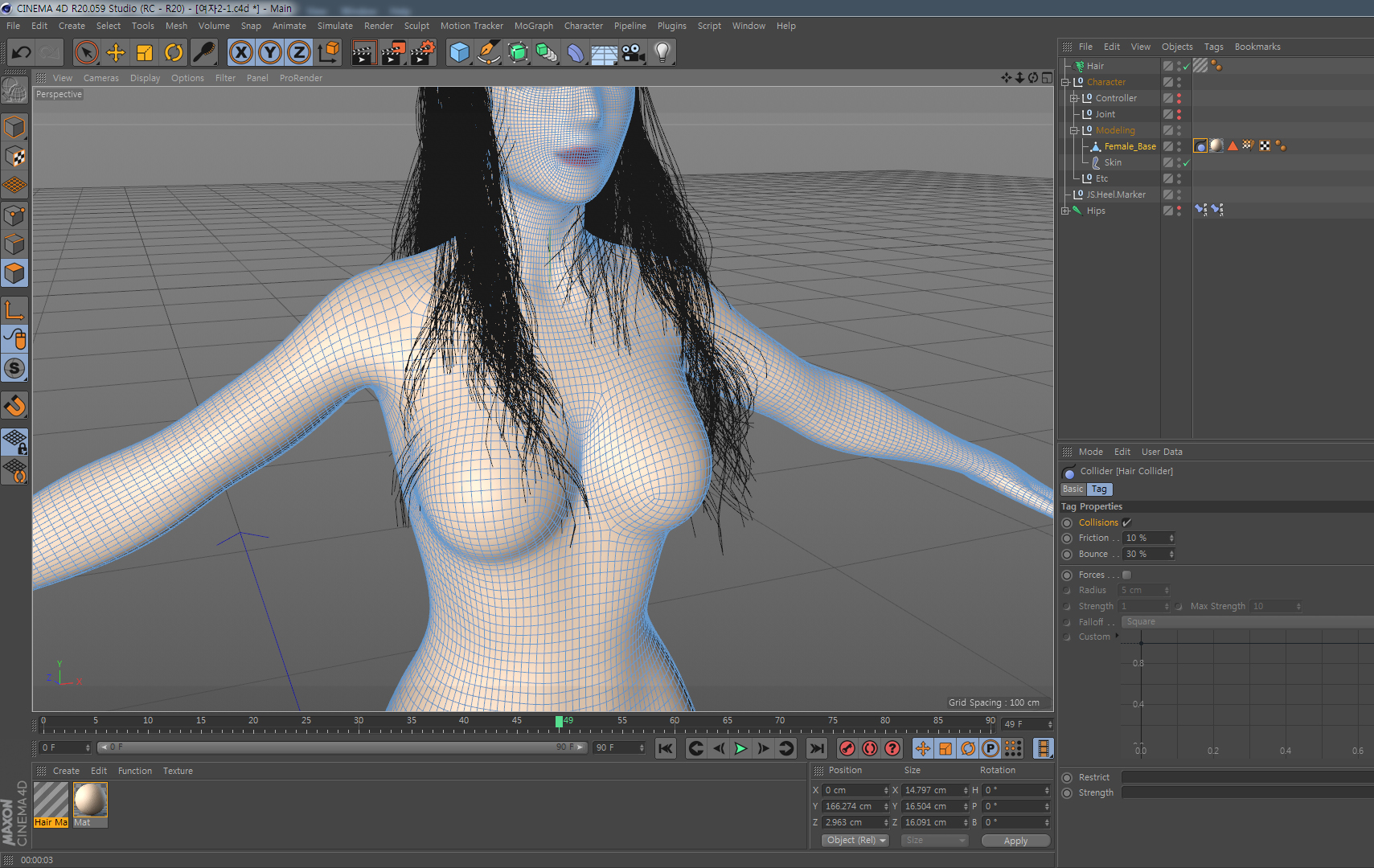Open the ProRender viewport menu
Screen dimensions: 1374x868
point(301,78)
